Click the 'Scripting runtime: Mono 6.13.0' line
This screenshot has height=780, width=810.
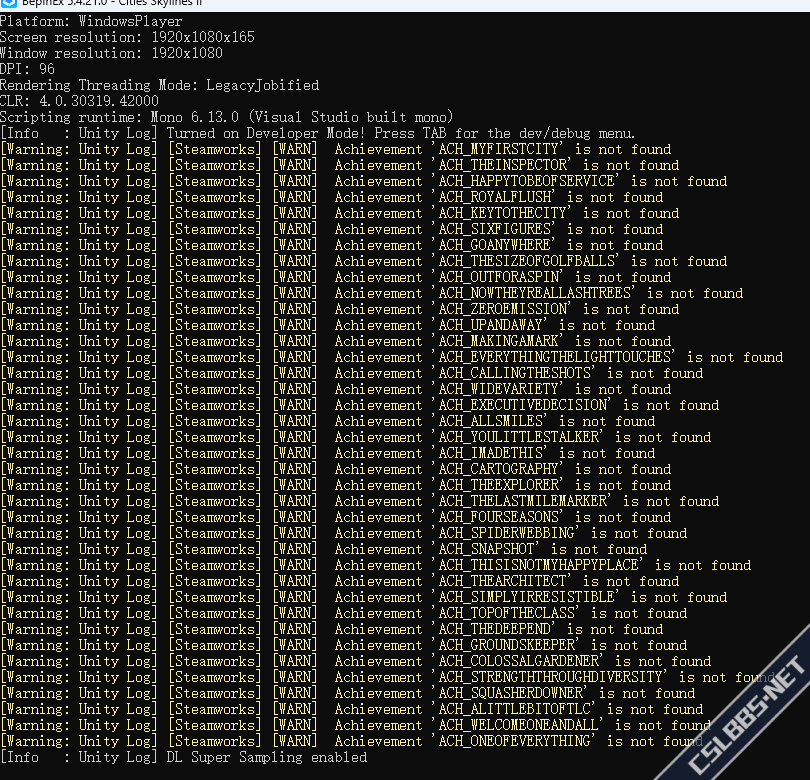tap(227, 117)
